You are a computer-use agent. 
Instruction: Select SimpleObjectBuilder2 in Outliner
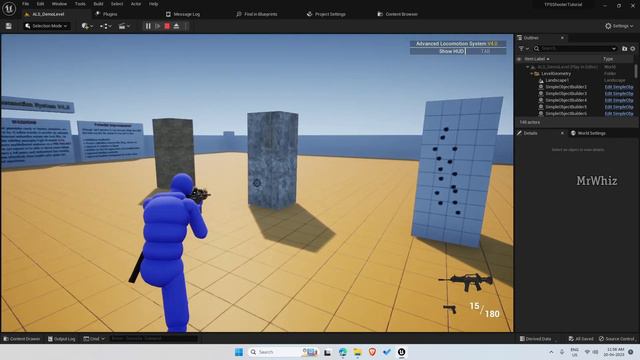tap(566, 87)
